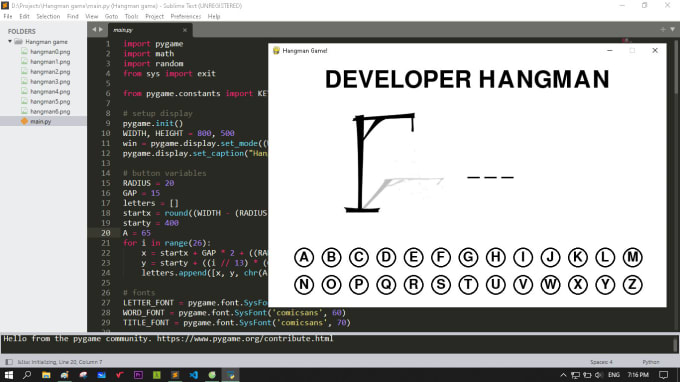Open network icon in tray
This screenshot has width=680, height=382.
coord(575,375)
